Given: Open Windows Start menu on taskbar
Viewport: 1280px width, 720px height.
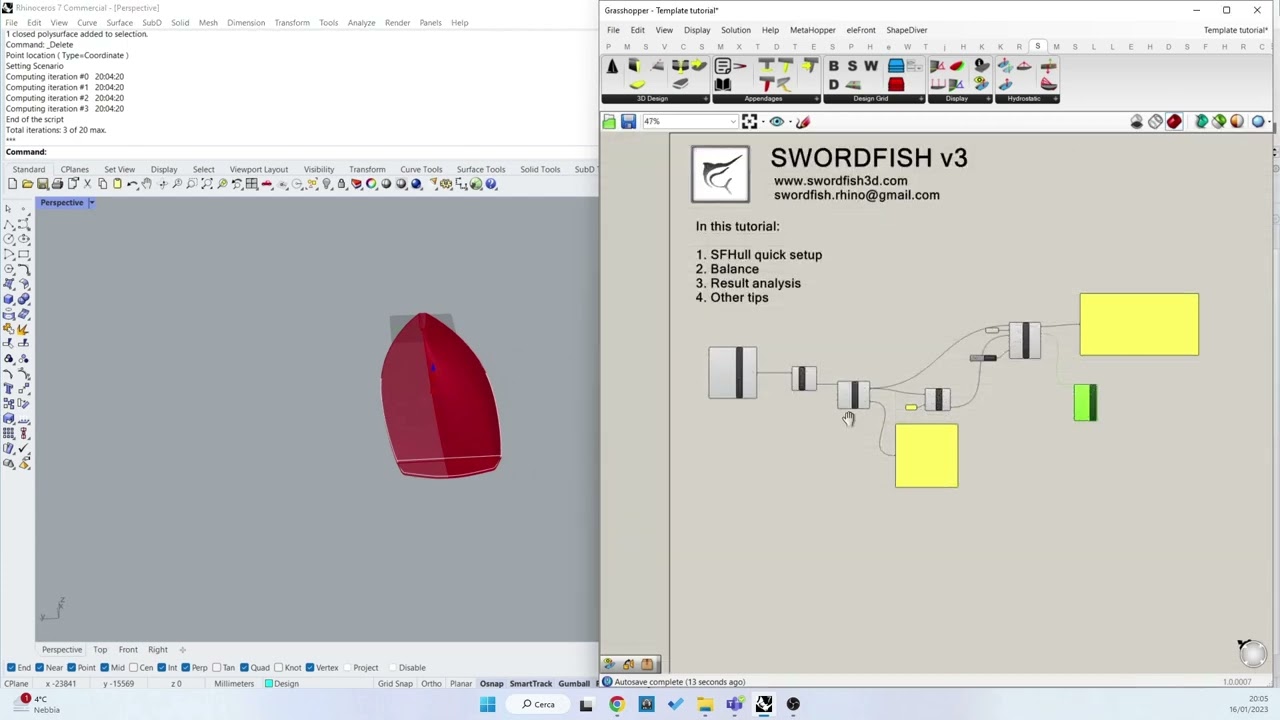Looking at the screenshot, I should pos(487,705).
